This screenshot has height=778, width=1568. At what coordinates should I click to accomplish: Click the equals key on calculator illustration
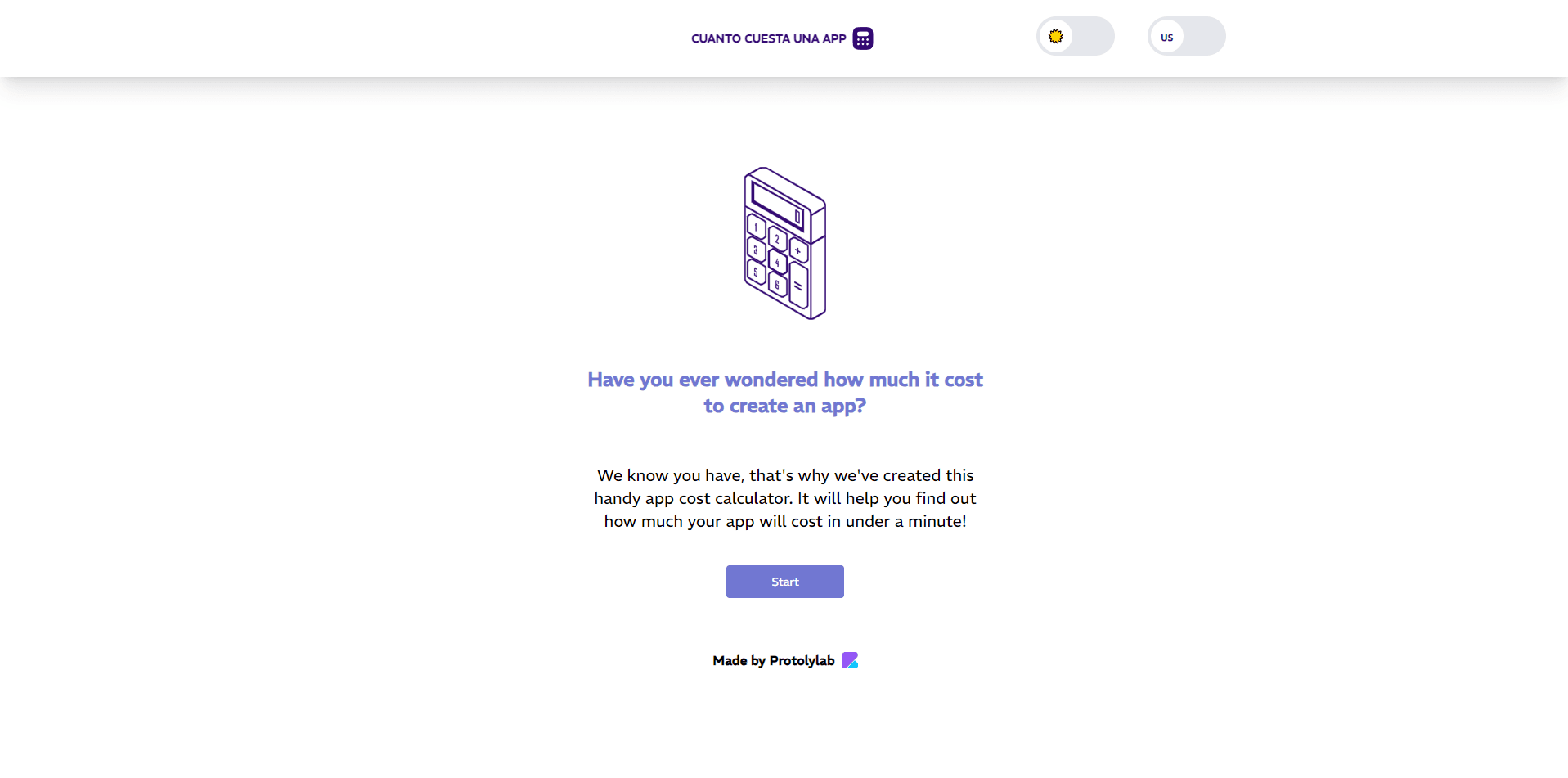click(x=798, y=286)
